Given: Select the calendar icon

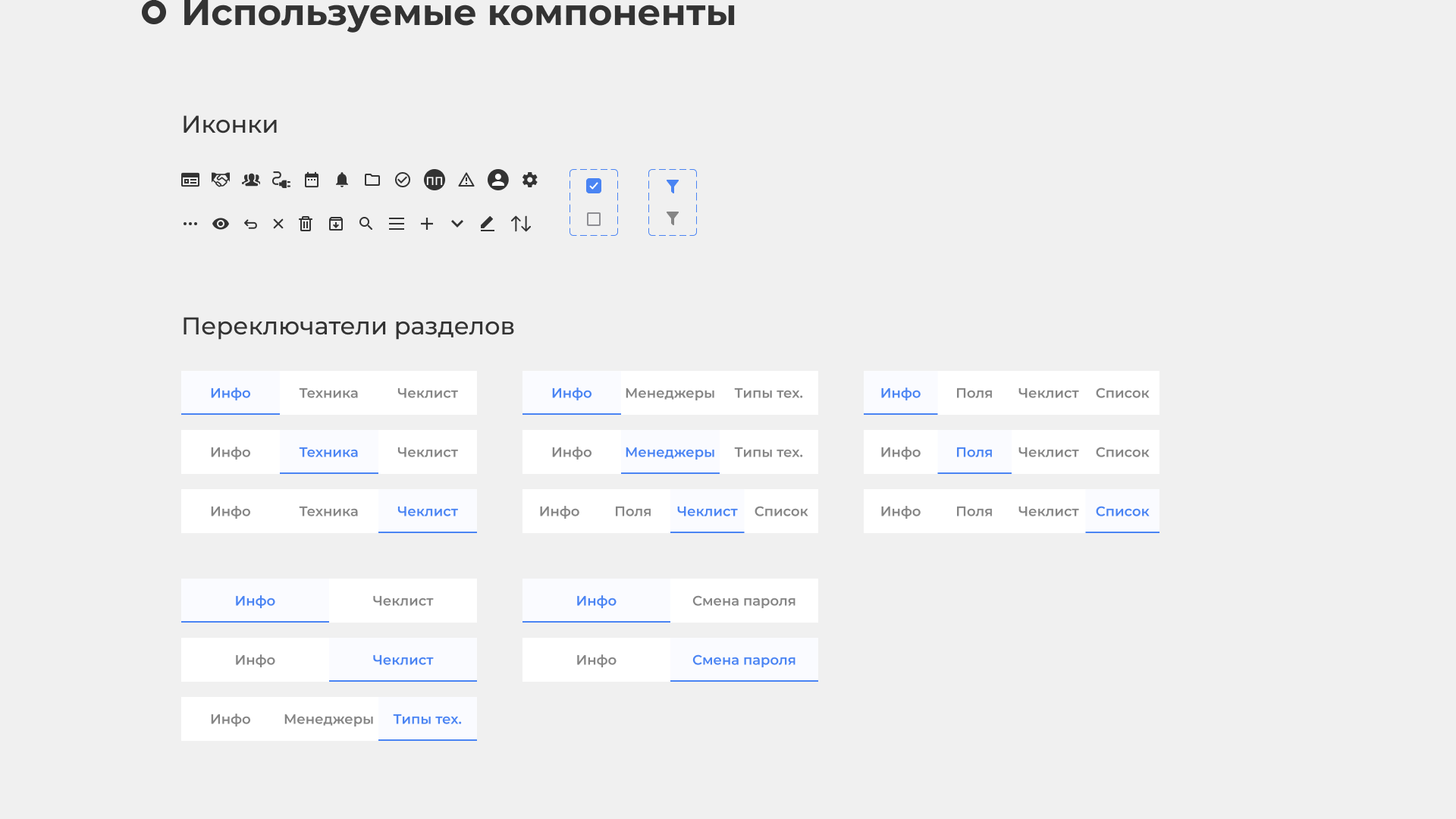Looking at the screenshot, I should (311, 180).
